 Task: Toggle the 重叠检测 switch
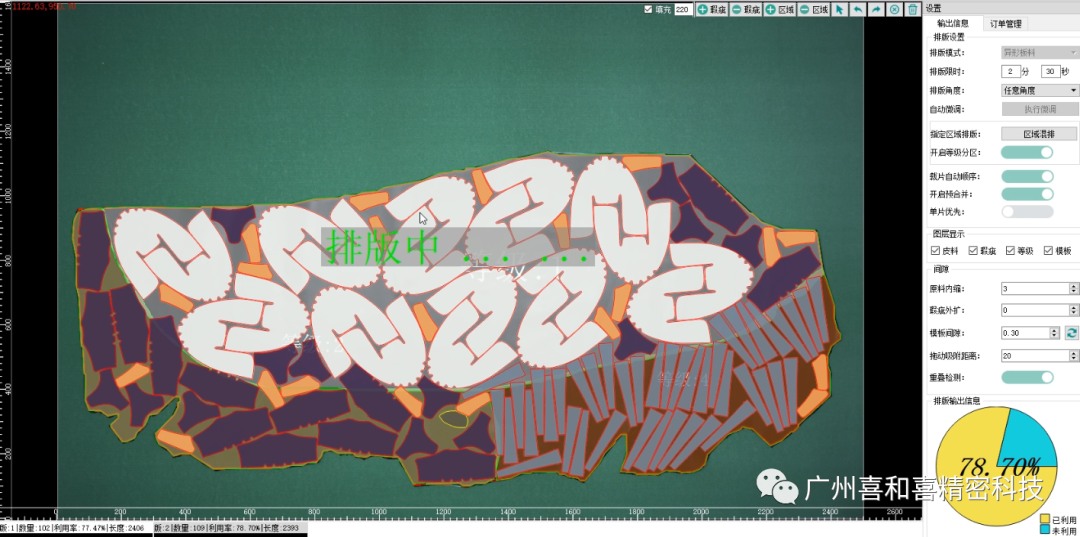point(1027,377)
